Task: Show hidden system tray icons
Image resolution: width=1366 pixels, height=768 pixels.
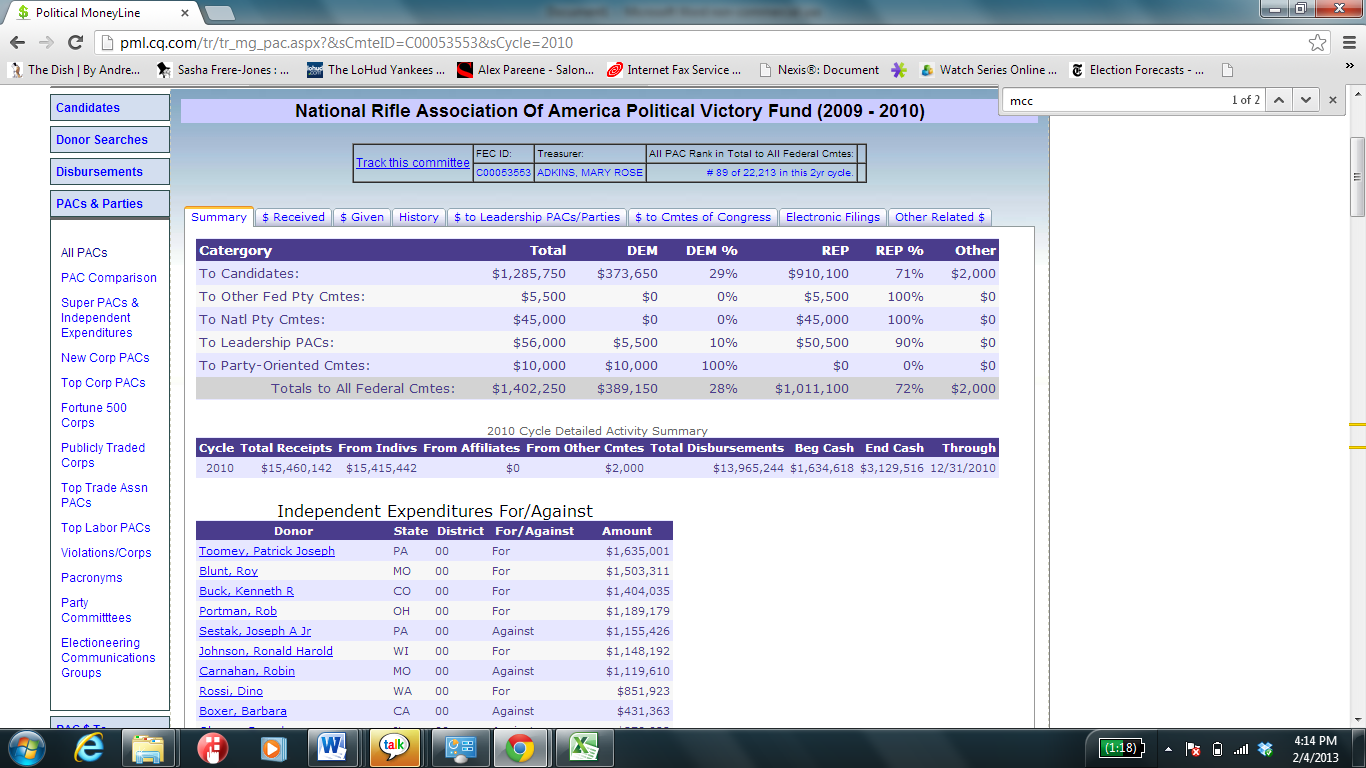Action: (1168, 749)
